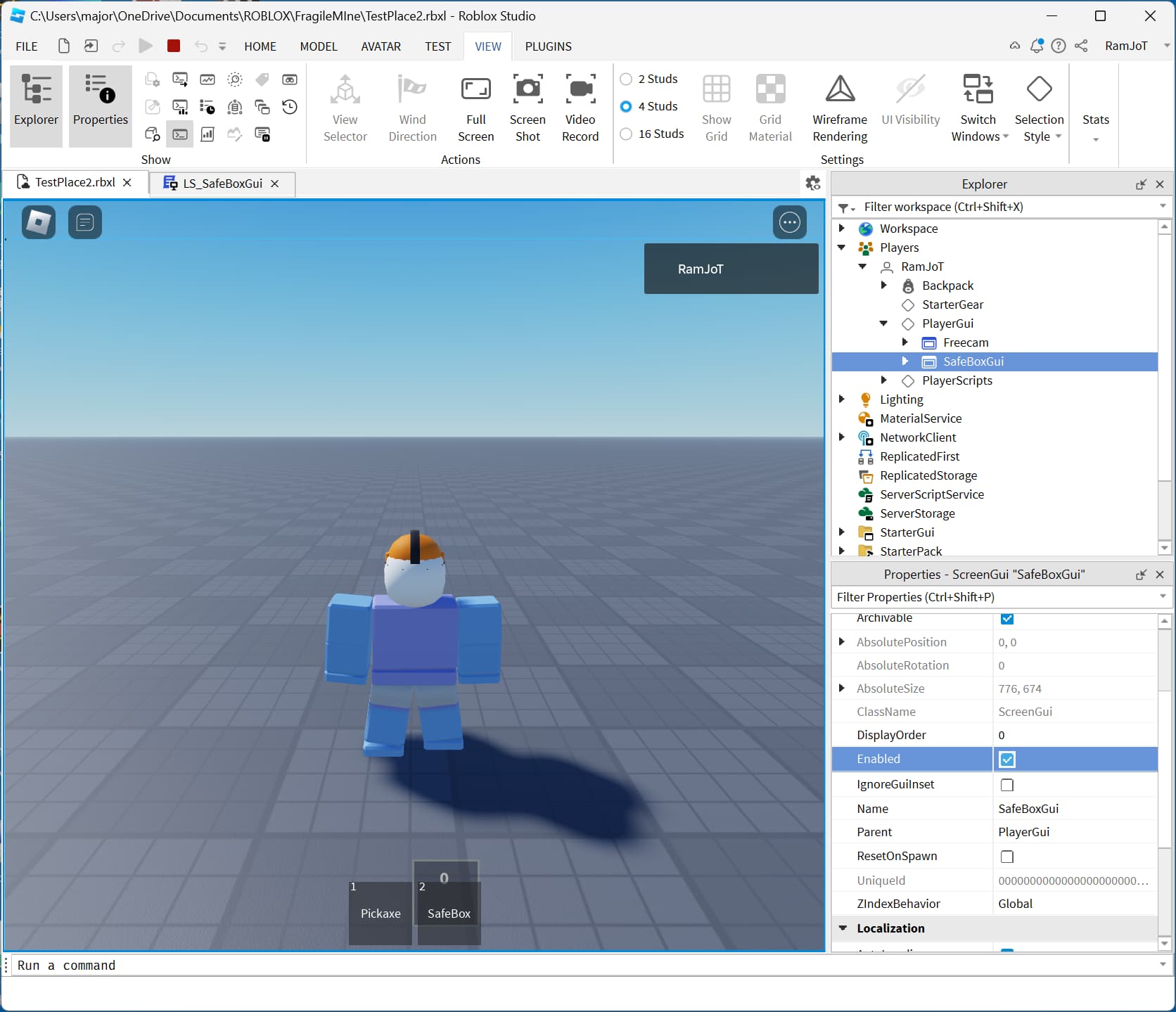The width and height of the screenshot is (1176, 1012).
Task: Enter Full Screen mode
Action: 476,105
